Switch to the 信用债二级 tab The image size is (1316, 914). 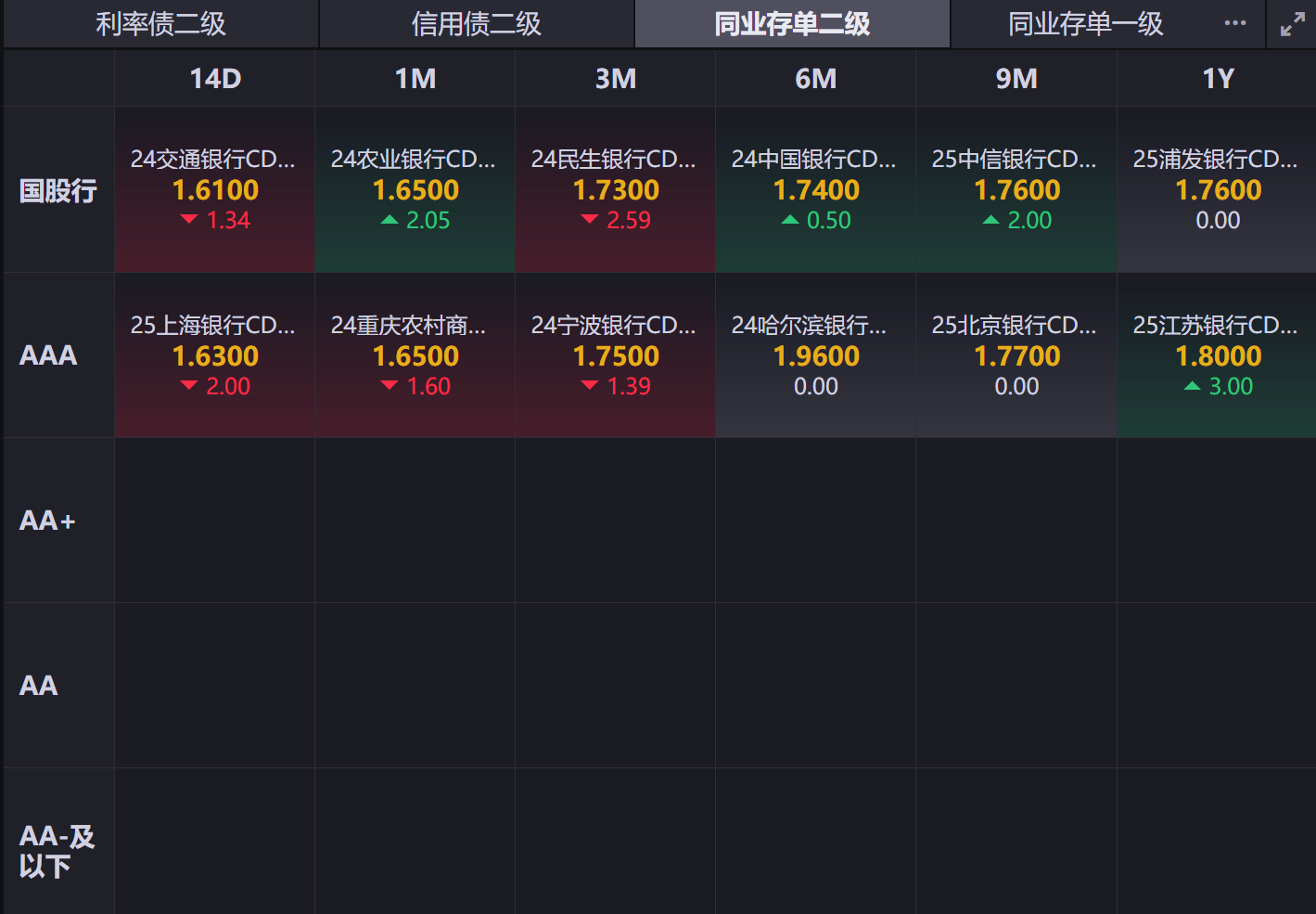[x=477, y=24]
